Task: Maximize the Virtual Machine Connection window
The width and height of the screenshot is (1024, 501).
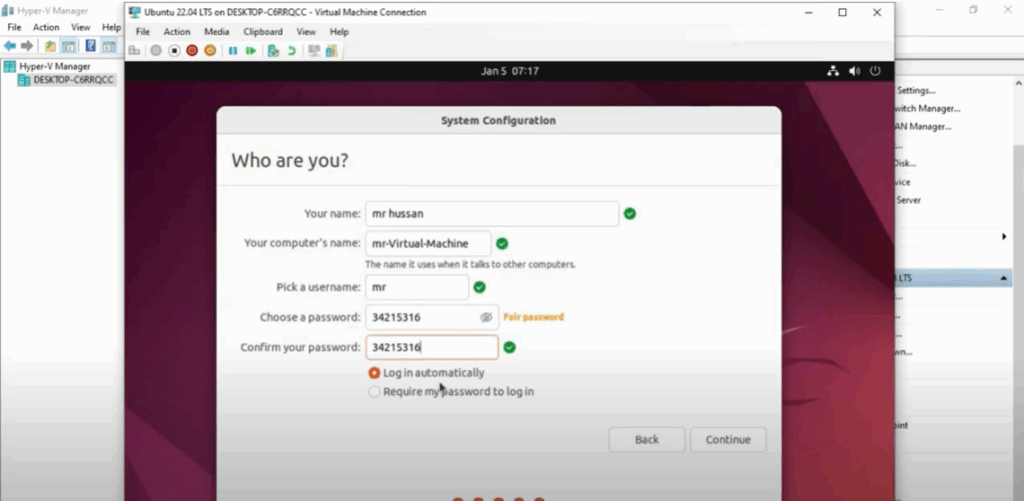Action: click(842, 12)
